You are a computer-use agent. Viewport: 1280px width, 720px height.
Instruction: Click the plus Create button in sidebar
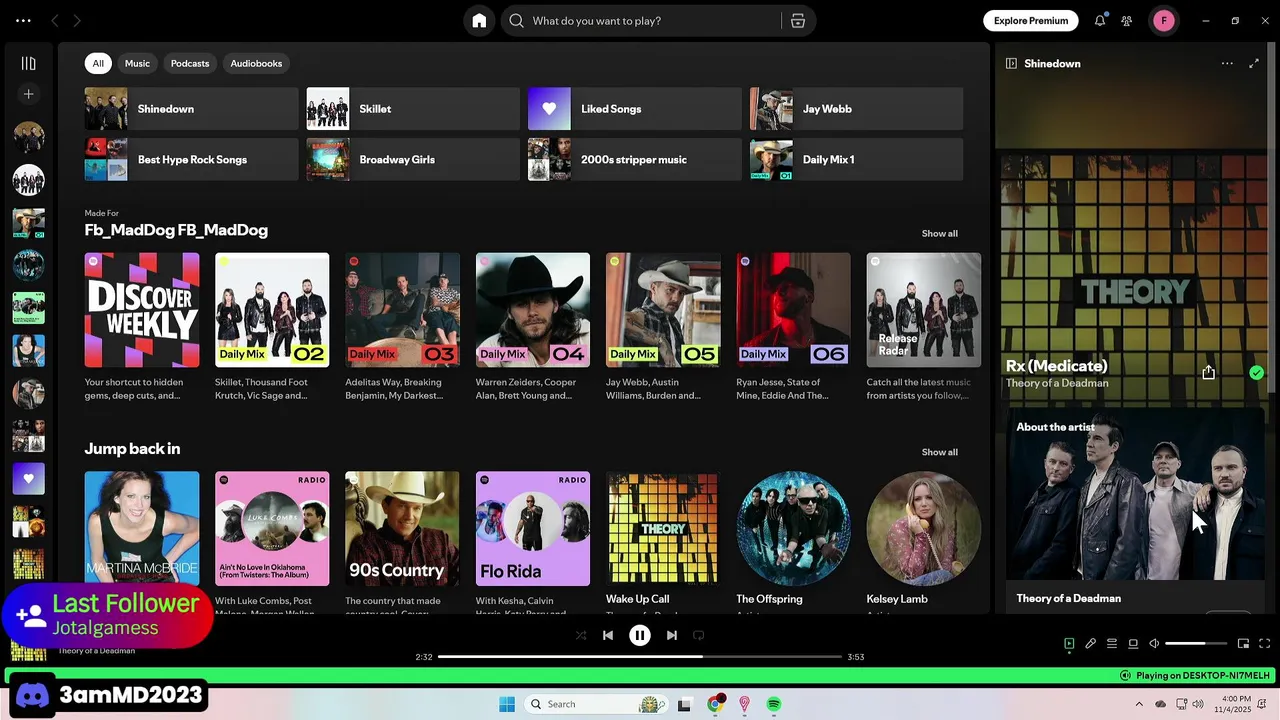(28, 94)
